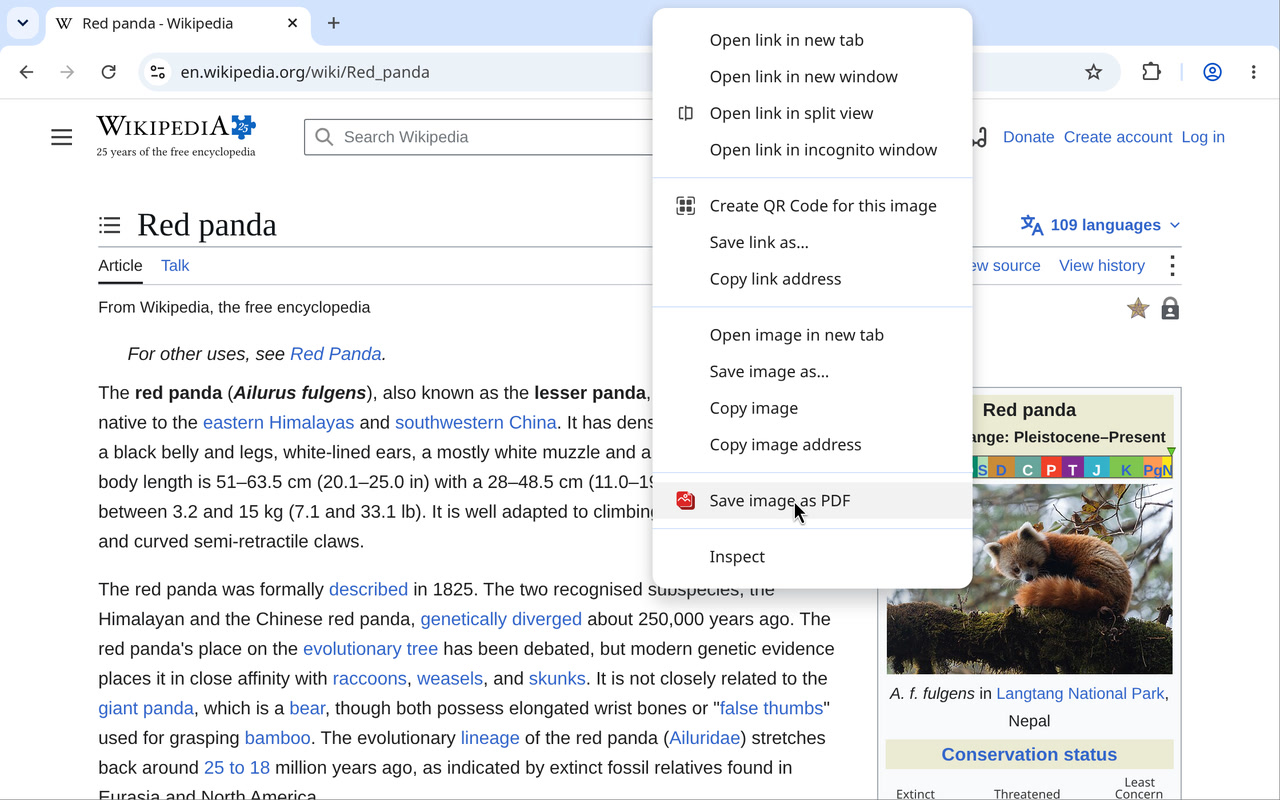The height and width of the screenshot is (800, 1280).
Task: Select Open image in new tab
Action: pyautogui.click(x=812, y=335)
